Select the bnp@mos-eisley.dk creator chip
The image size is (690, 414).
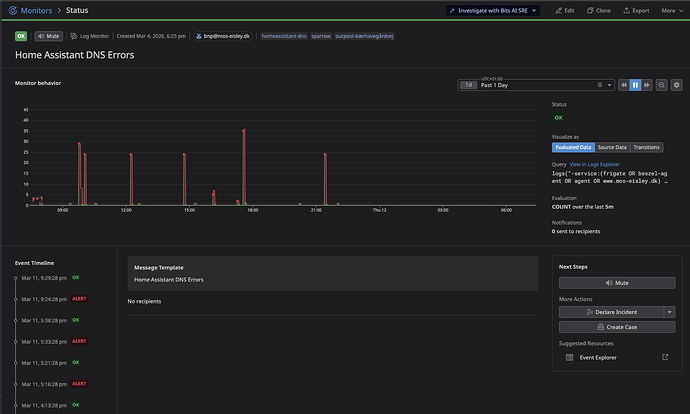223,36
